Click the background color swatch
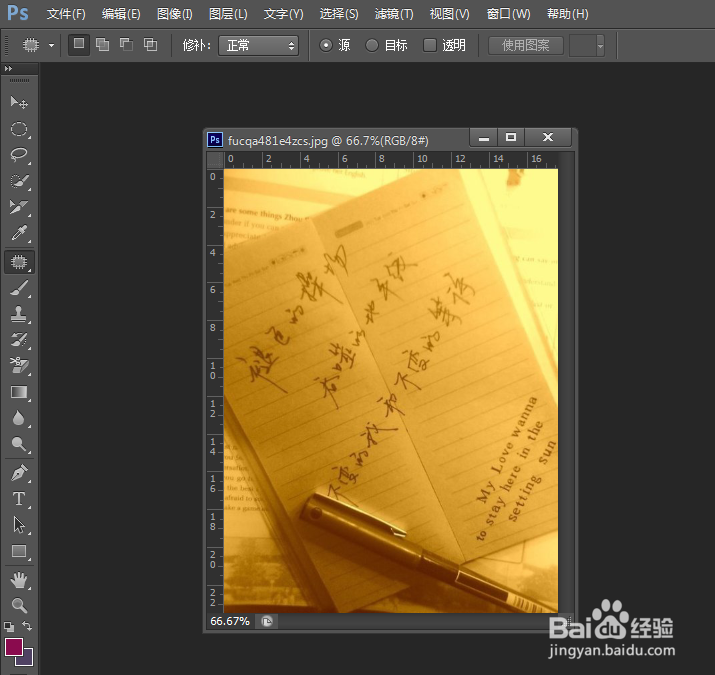This screenshot has width=715, height=675. tap(27, 659)
